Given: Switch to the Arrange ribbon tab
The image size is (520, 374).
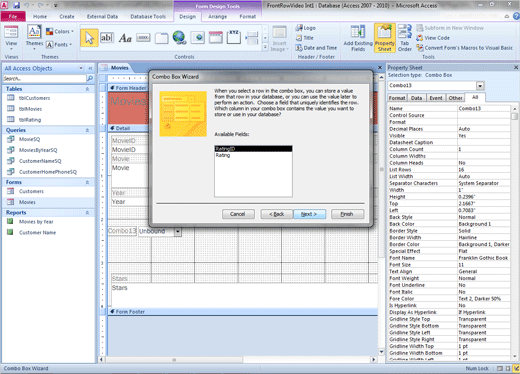Looking at the screenshot, I should (x=217, y=17).
